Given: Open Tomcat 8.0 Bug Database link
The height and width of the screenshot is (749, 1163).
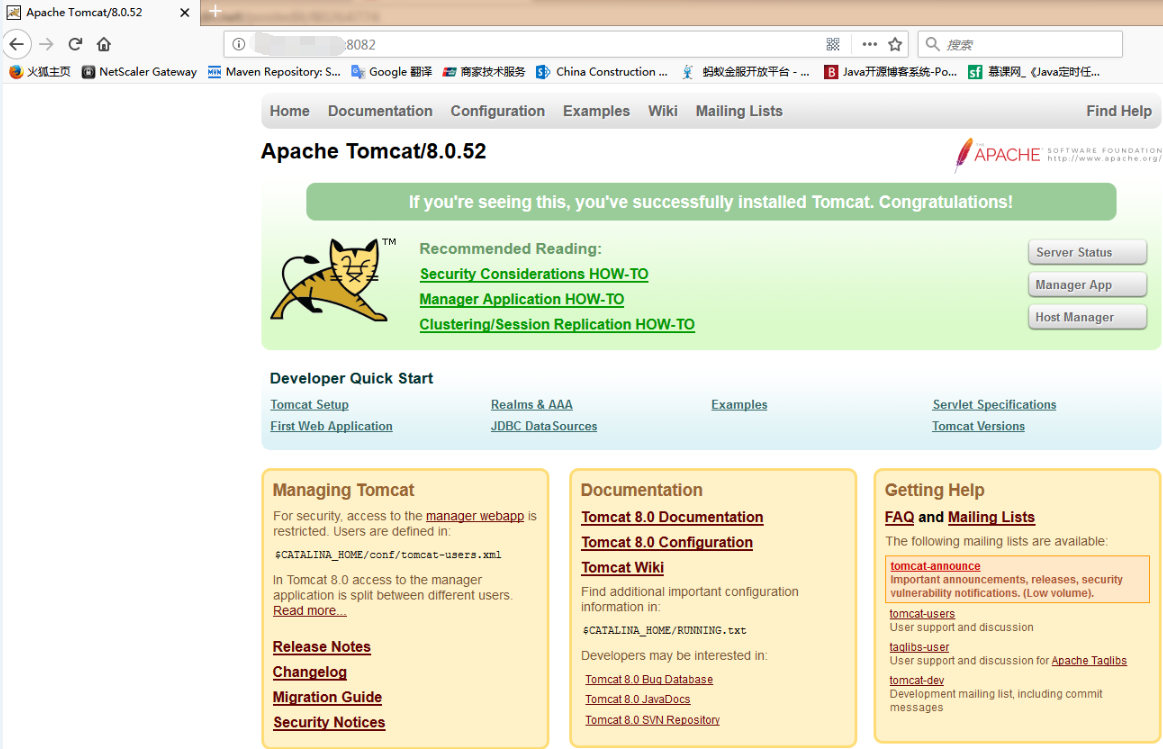Looking at the screenshot, I should 648,679.
